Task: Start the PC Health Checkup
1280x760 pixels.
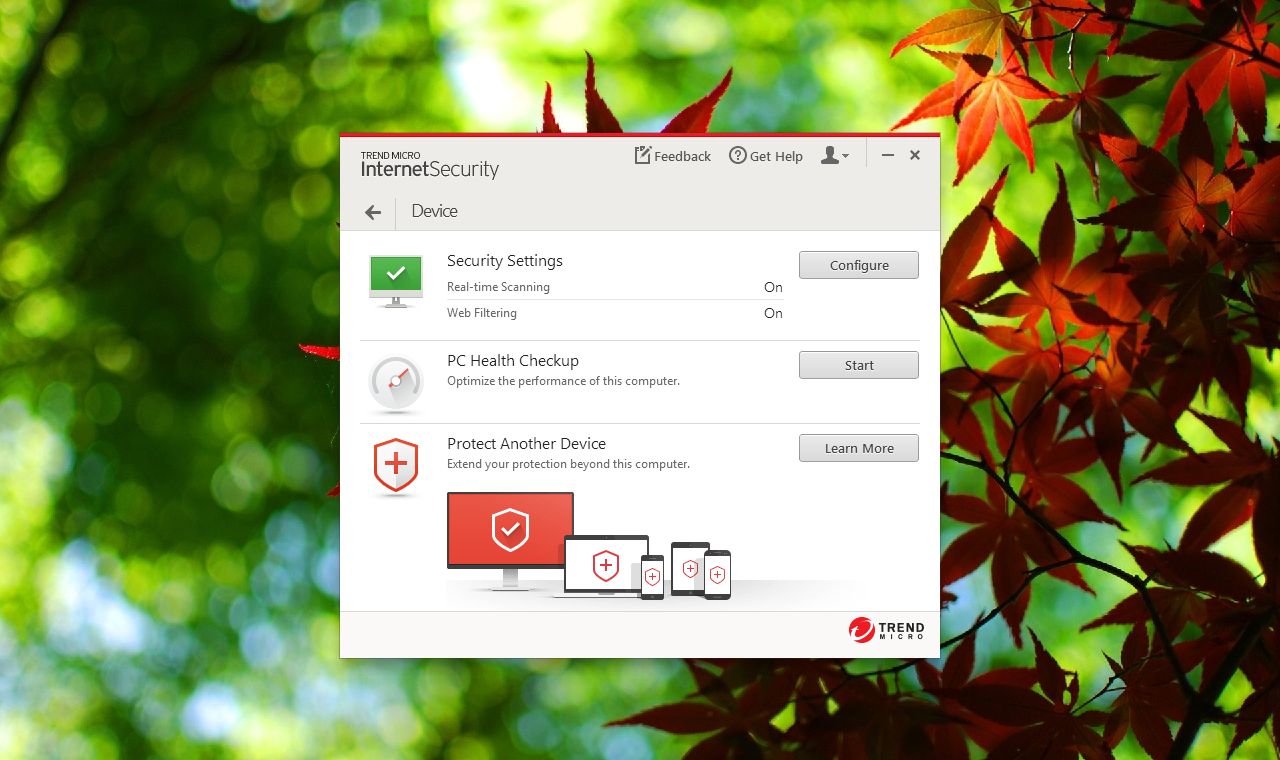Action: 859,365
